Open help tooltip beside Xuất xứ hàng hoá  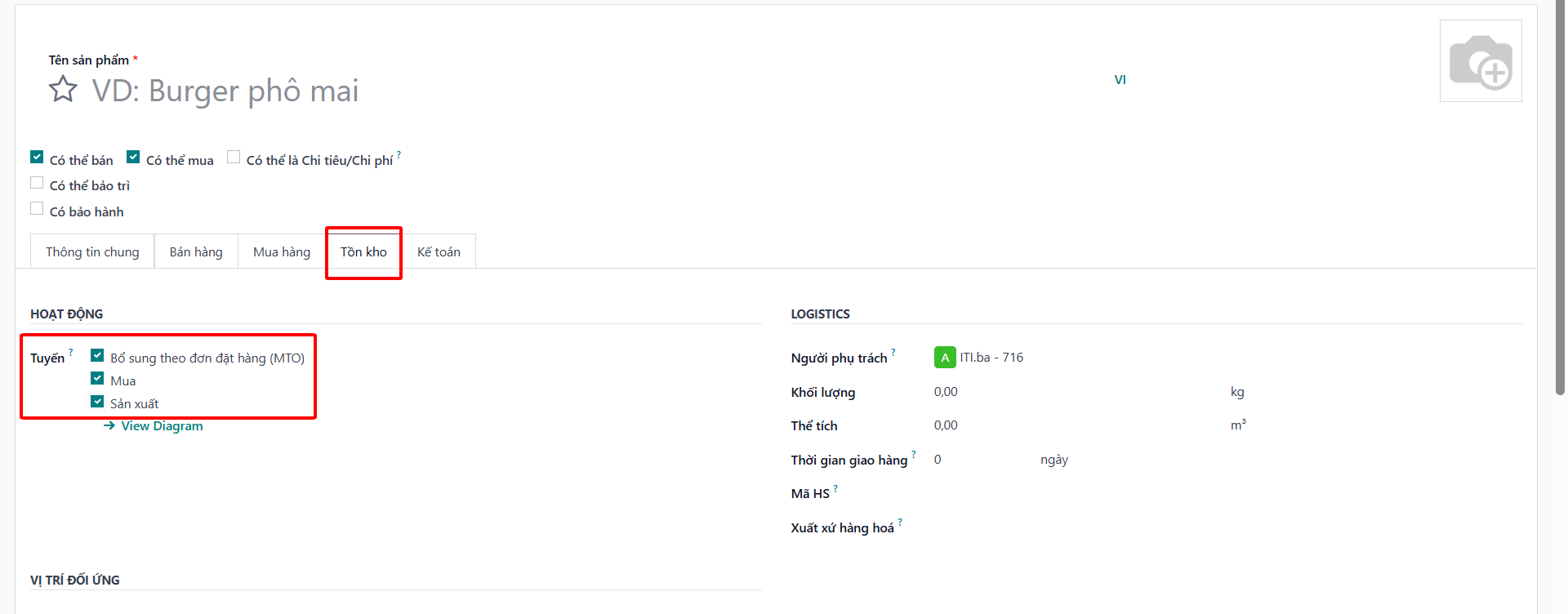pyautogui.click(x=900, y=523)
